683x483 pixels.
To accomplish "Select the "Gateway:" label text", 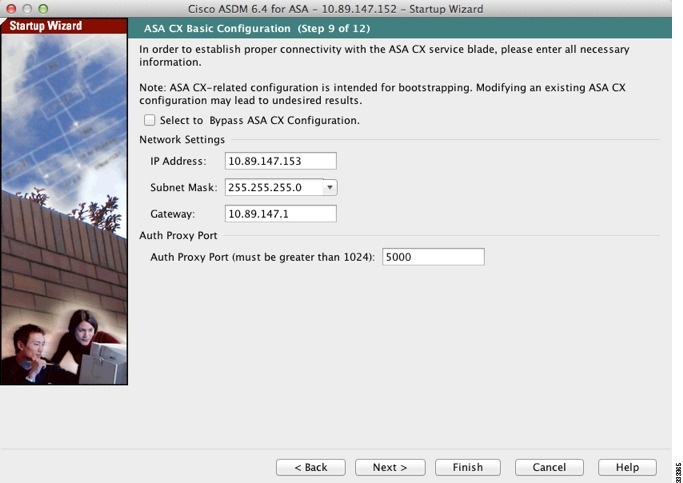I will tap(172, 214).
